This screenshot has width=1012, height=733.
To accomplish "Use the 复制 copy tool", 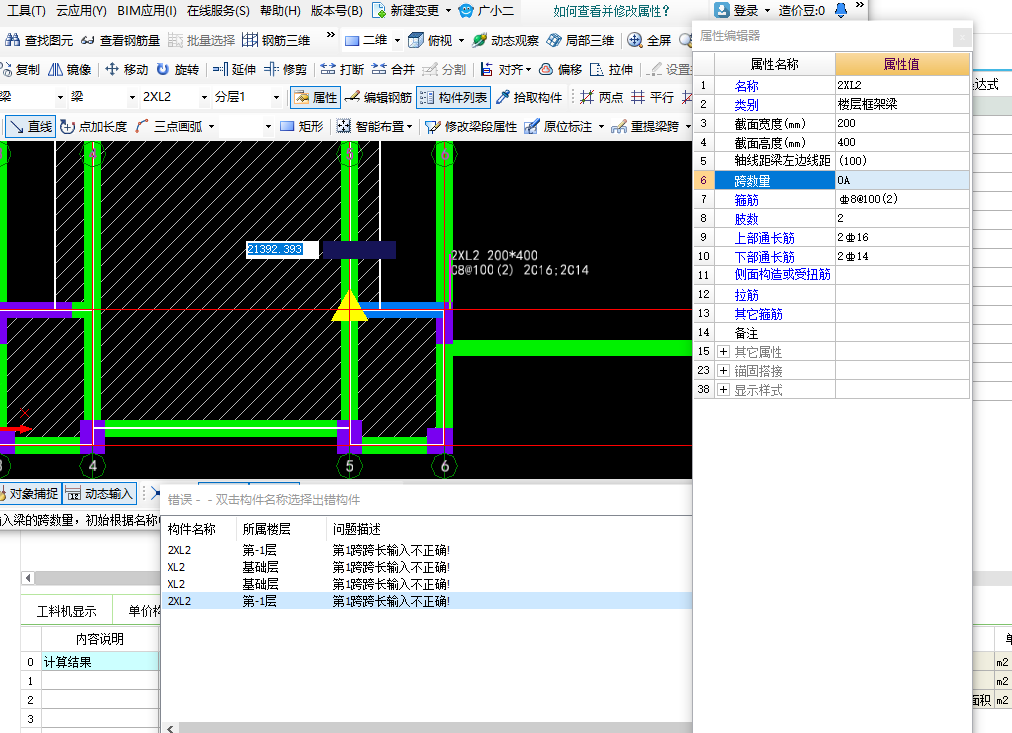I will [x=20, y=69].
